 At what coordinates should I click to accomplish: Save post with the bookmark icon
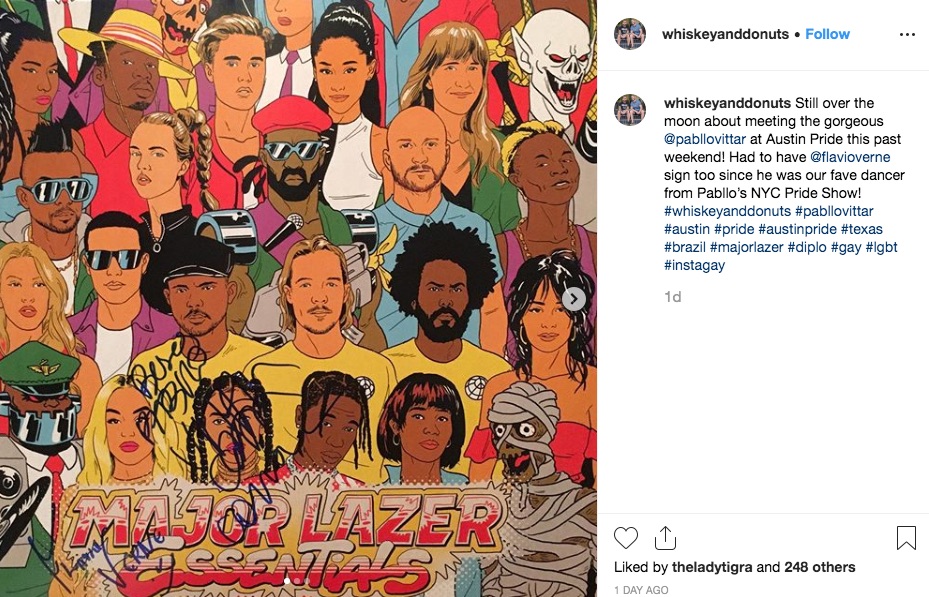906,538
